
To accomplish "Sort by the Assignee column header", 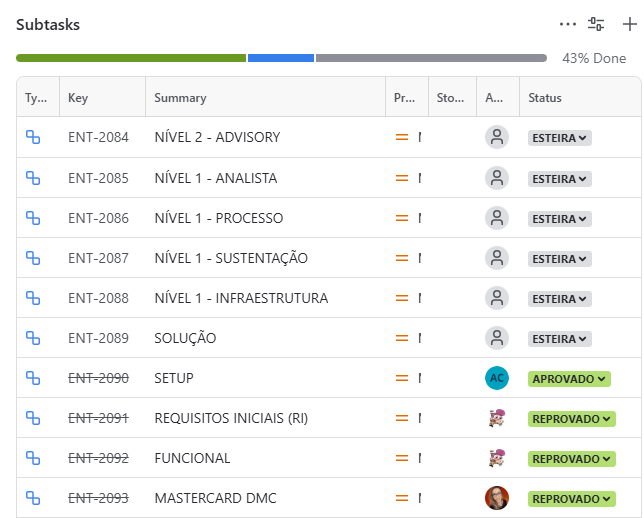I will point(498,97).
